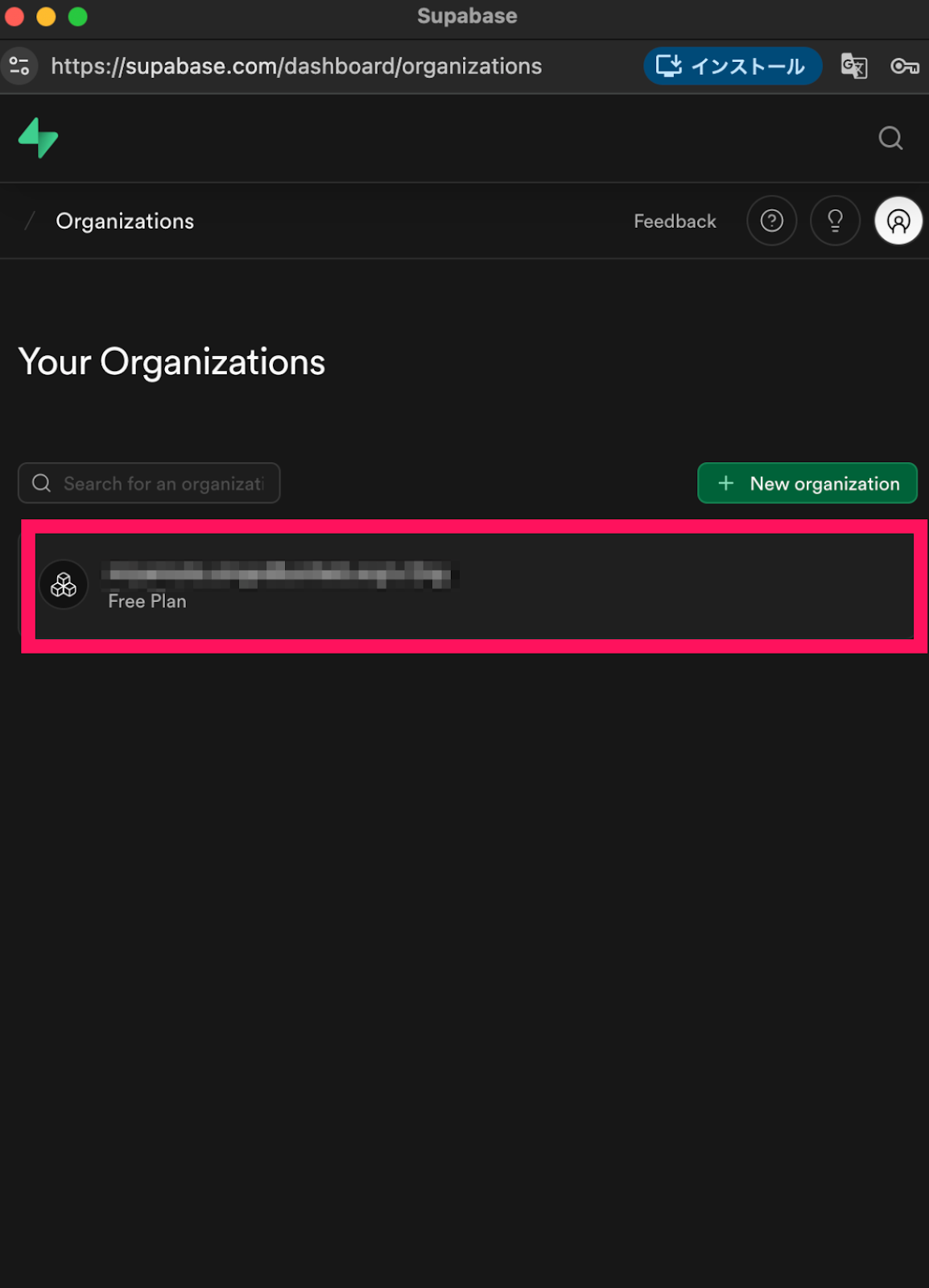The height and width of the screenshot is (1288, 929).
Task: Open the Feedback button
Action: click(675, 221)
